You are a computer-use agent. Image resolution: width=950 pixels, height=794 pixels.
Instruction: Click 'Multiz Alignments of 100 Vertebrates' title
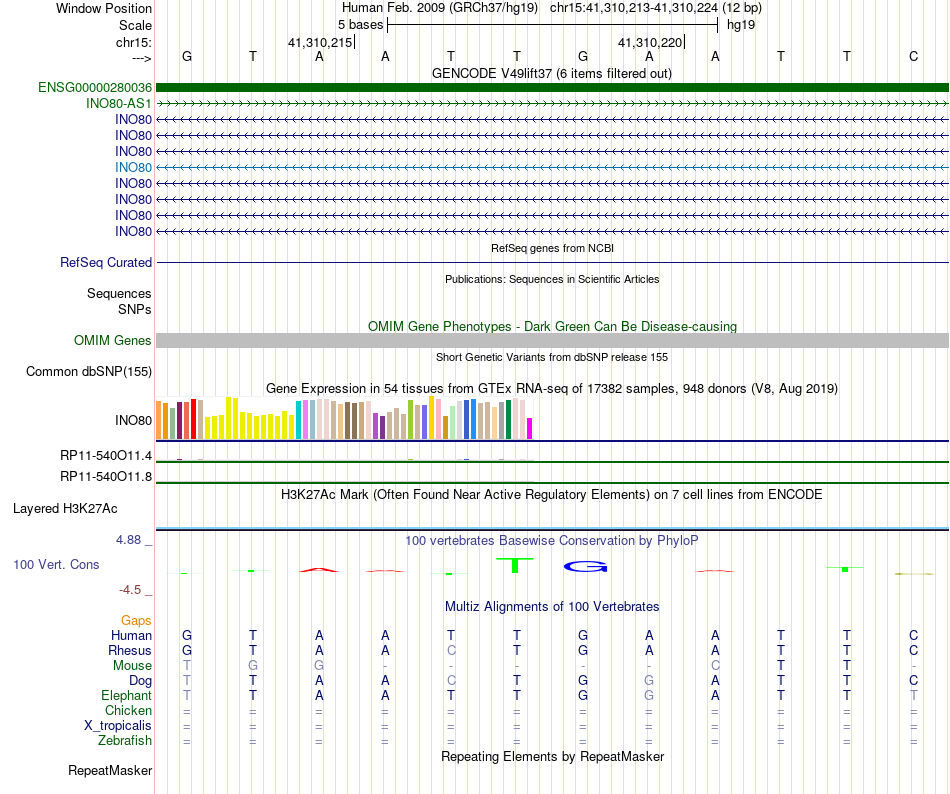[x=552, y=606]
